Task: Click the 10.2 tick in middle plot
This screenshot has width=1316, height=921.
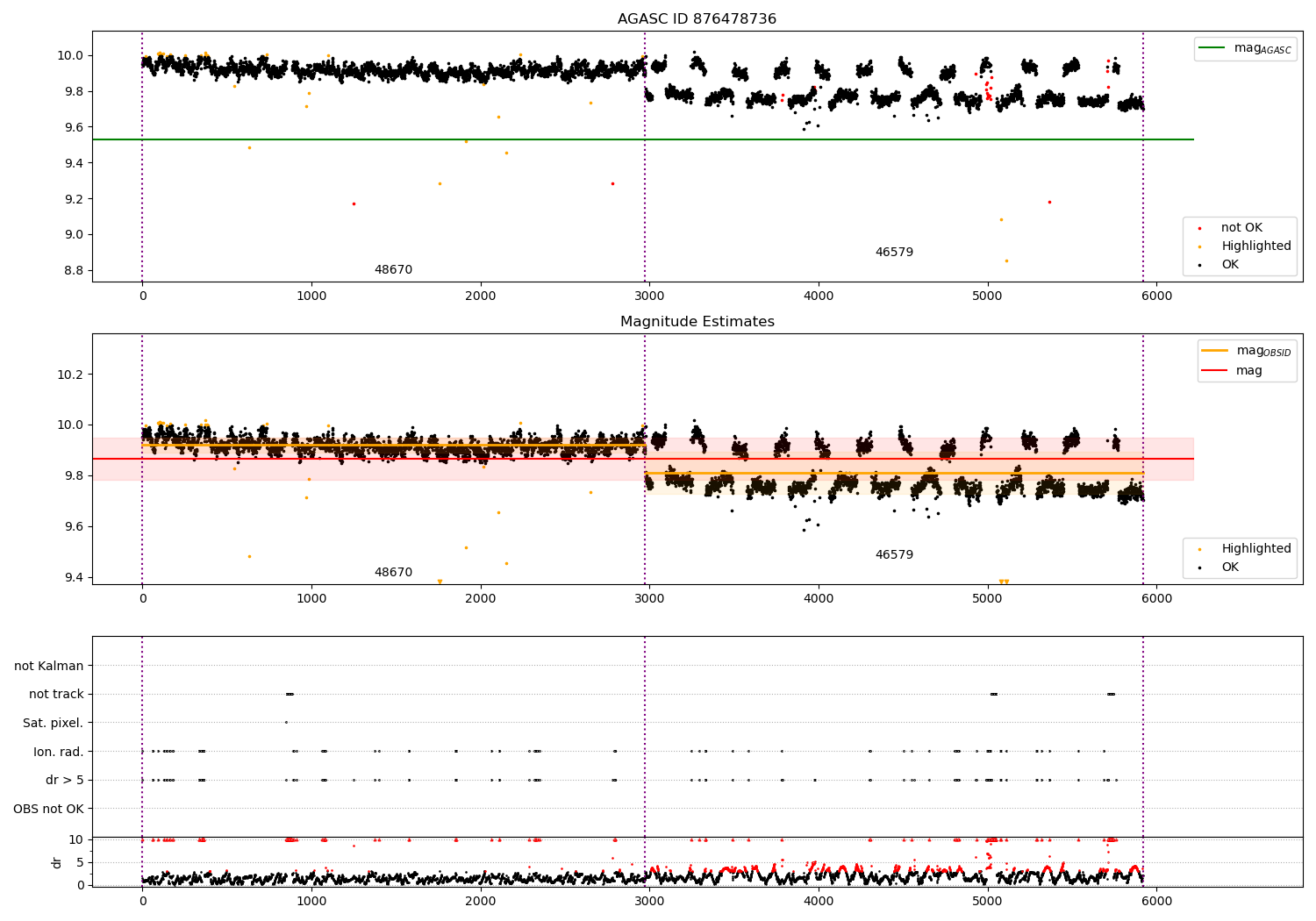Action: click(72, 375)
